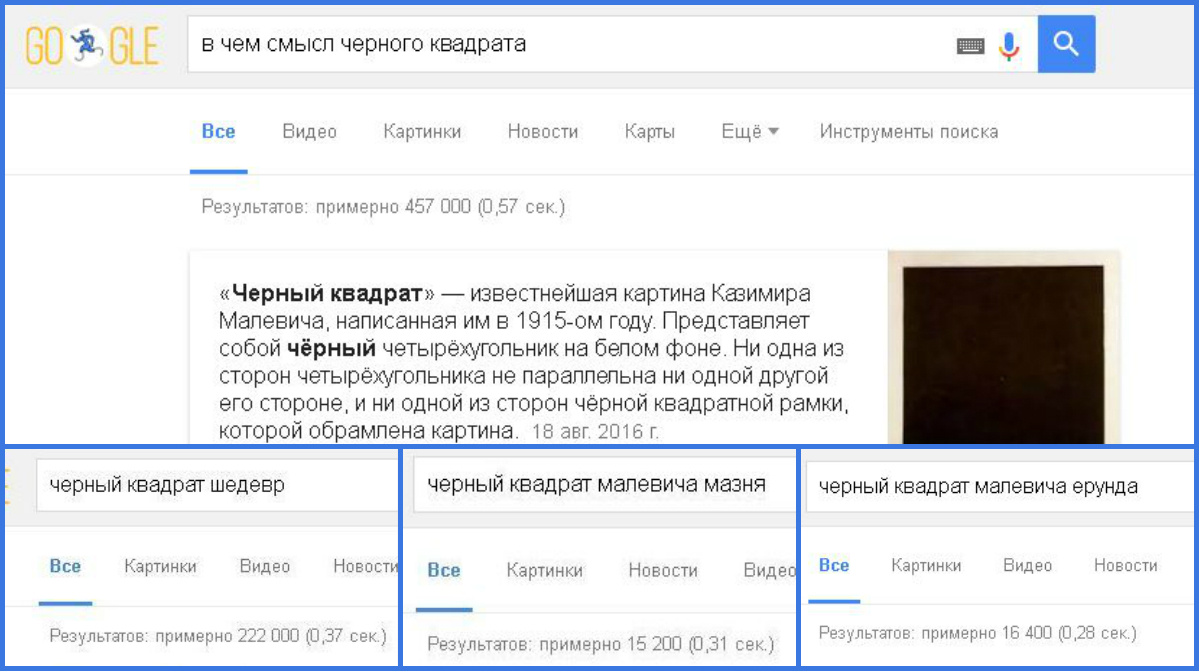Expand the Ещё dropdown menu
The image size is (1200, 672).
(749, 132)
